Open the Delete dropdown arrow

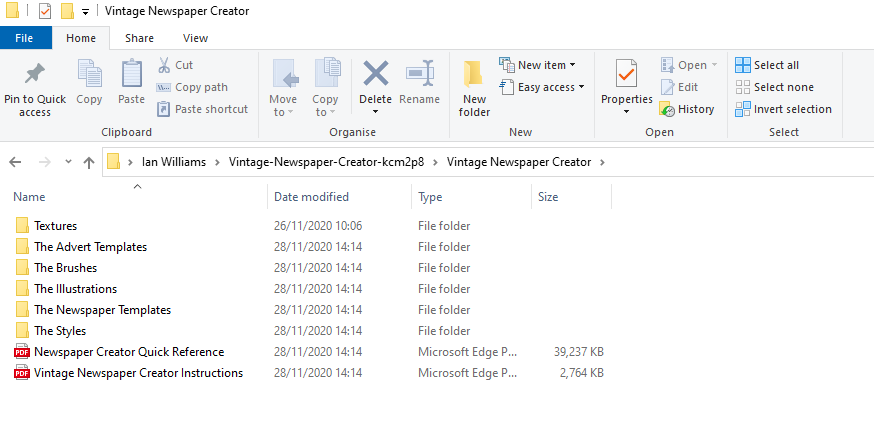(375, 112)
